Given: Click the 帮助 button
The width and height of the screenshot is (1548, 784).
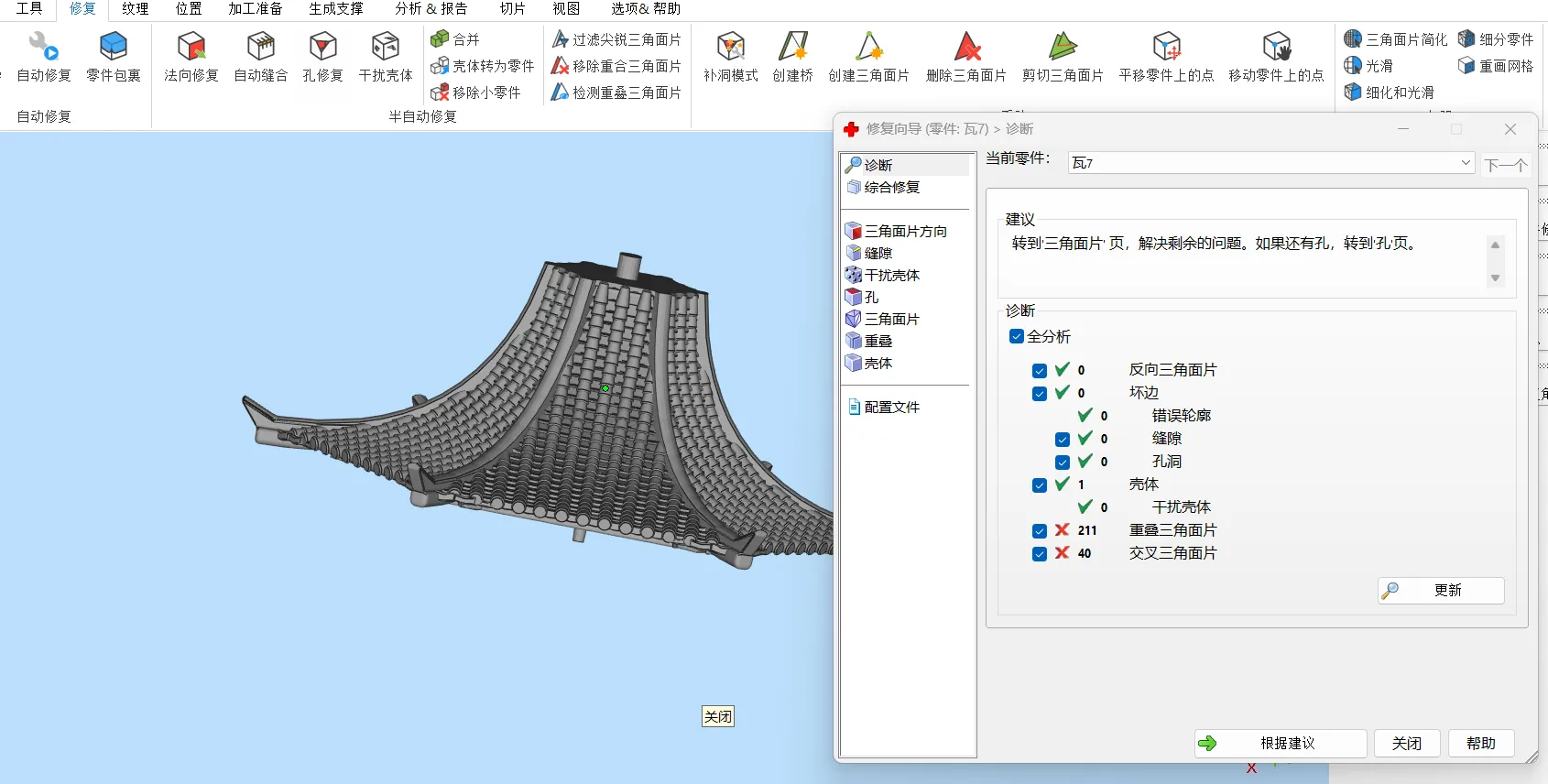Looking at the screenshot, I should pos(1481,744).
